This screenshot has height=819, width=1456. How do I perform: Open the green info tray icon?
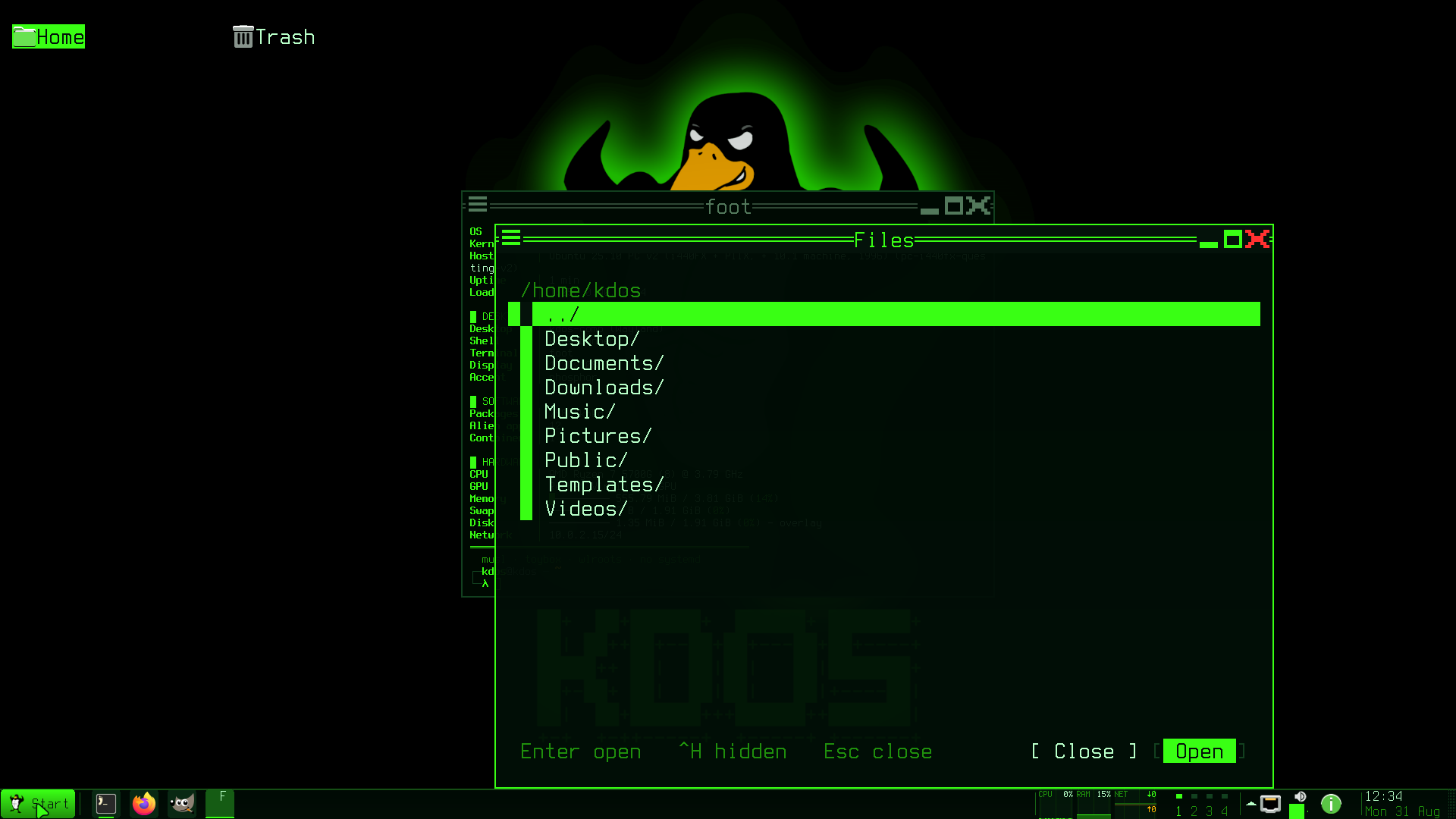pyautogui.click(x=1331, y=804)
